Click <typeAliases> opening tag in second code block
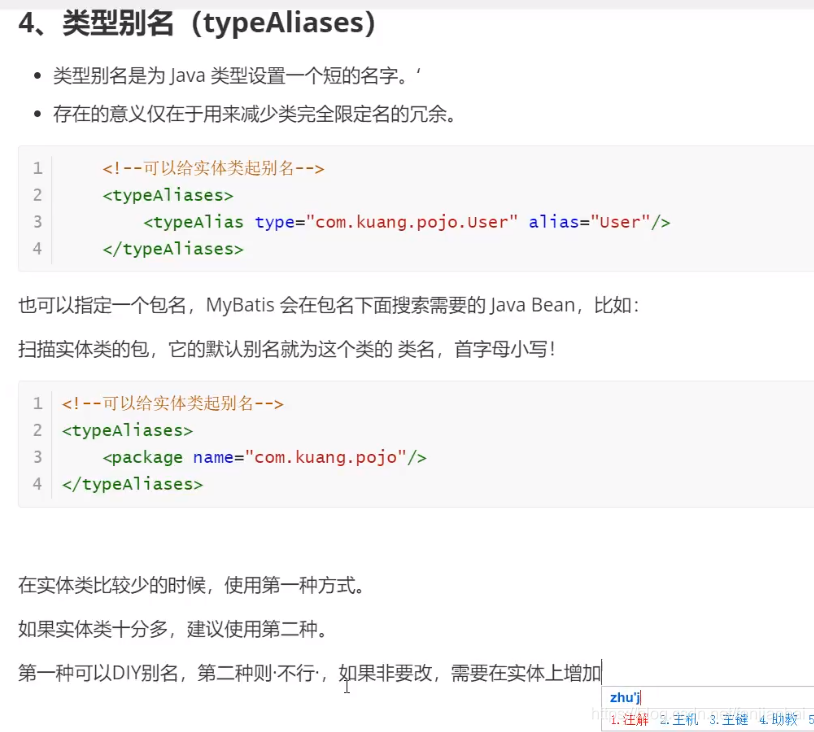Viewport: 814px width, 732px height. pos(127,430)
